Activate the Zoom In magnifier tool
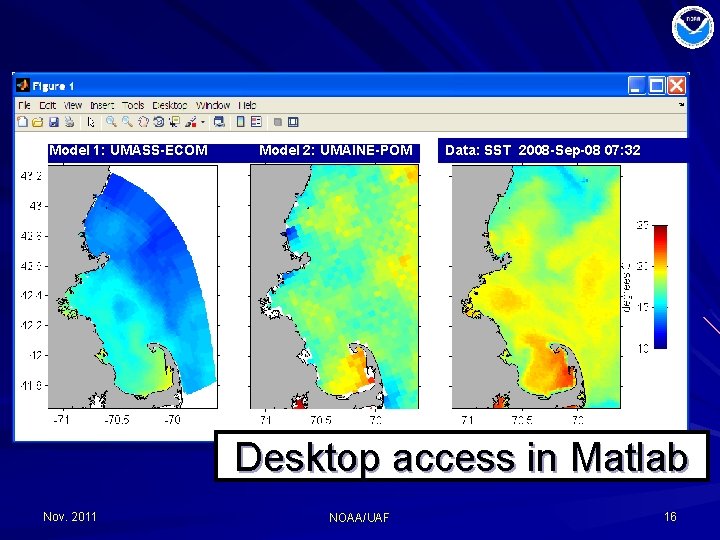 pyautogui.click(x=111, y=122)
